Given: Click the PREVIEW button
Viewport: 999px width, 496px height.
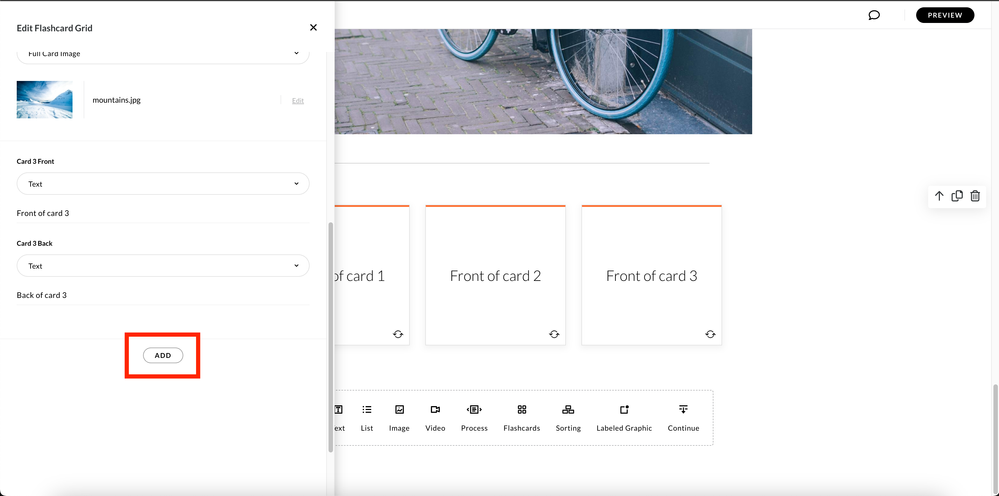Looking at the screenshot, I should [x=944, y=15].
